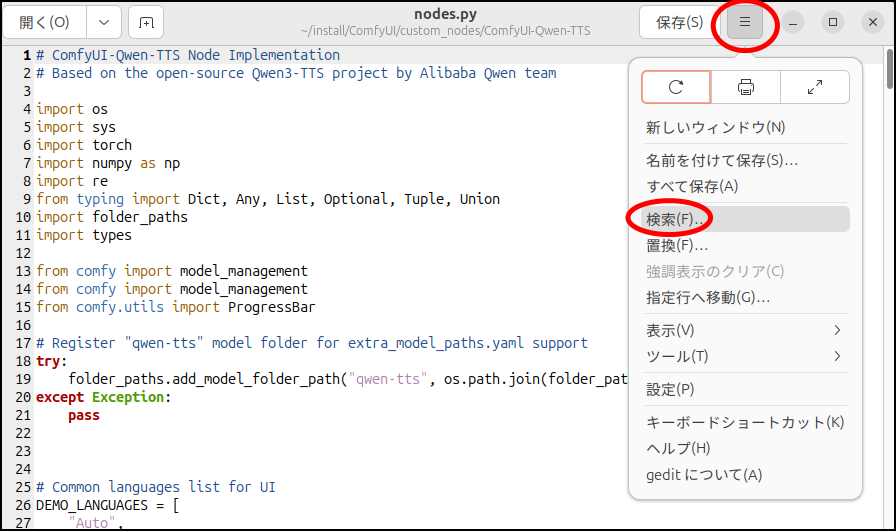Open the recent files dropdown arrow
This screenshot has height=531, width=896.
coord(104,22)
